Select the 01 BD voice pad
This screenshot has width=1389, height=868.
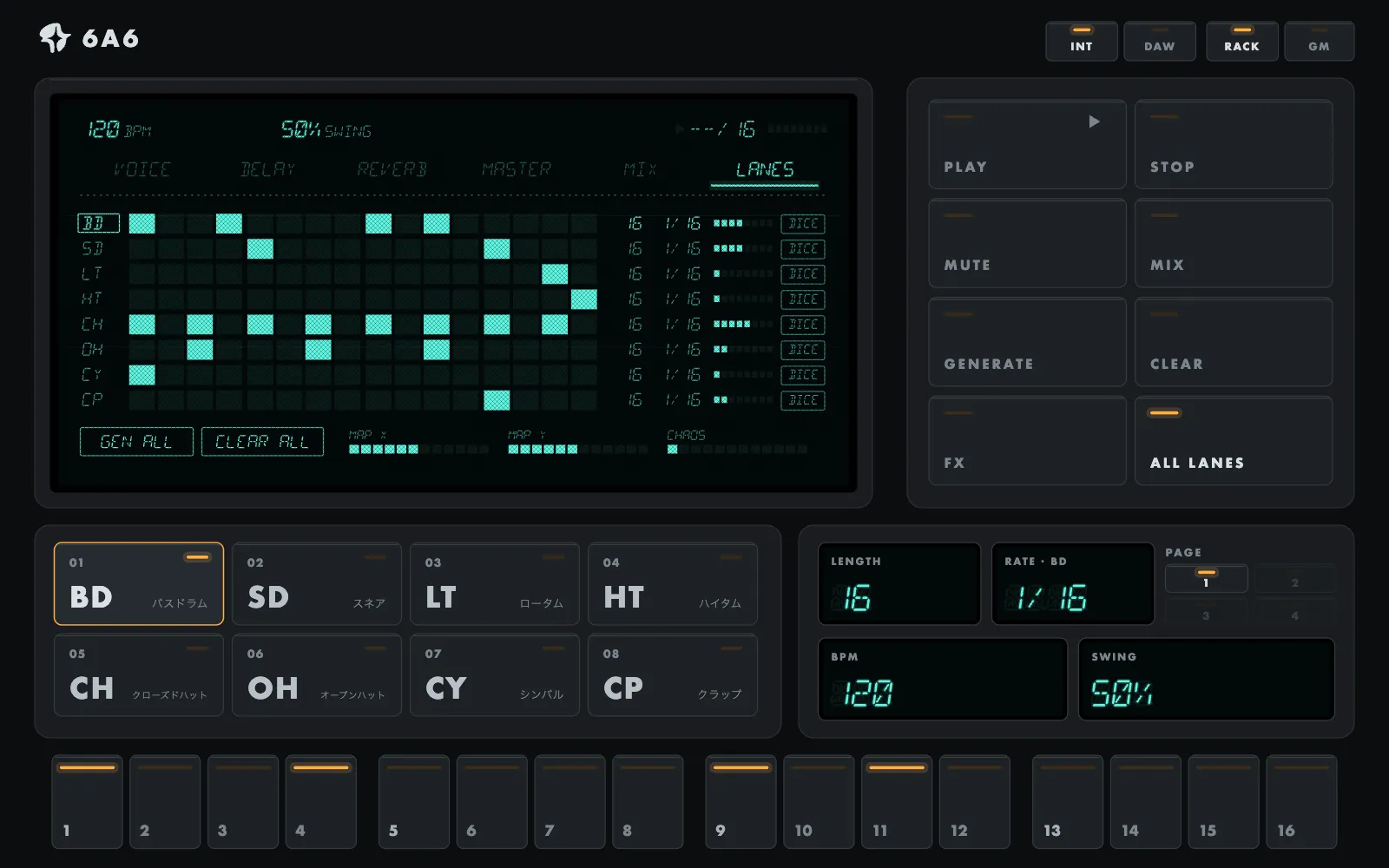click(x=139, y=584)
